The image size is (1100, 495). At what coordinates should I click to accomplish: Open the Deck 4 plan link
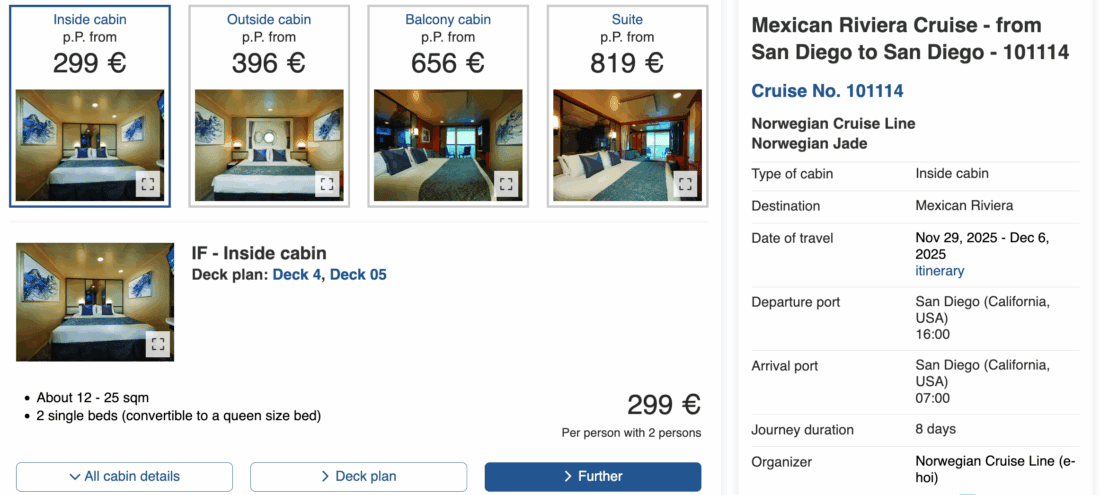[297, 275]
